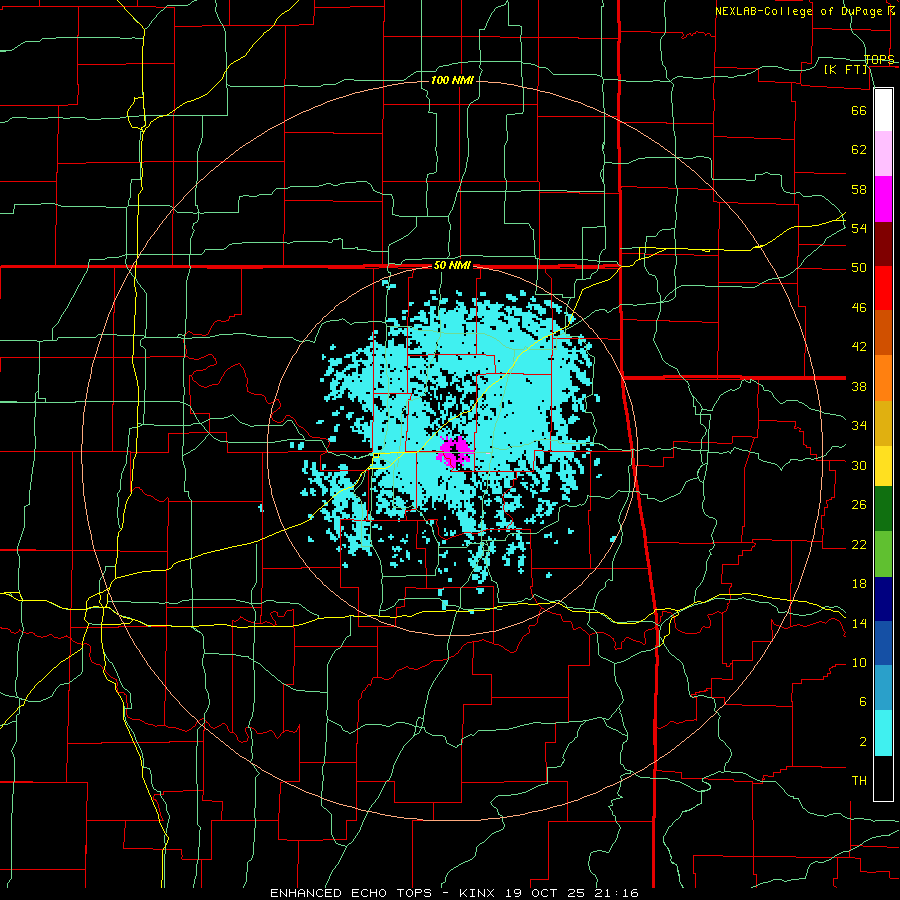Choose the gold mustard legend swatch
The image size is (900, 900).
point(883,423)
